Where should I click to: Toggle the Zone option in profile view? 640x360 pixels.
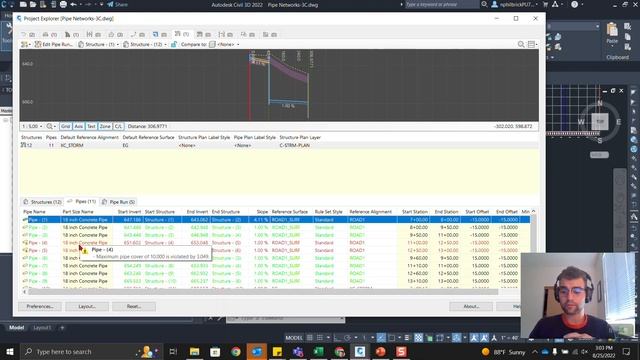click(105, 126)
